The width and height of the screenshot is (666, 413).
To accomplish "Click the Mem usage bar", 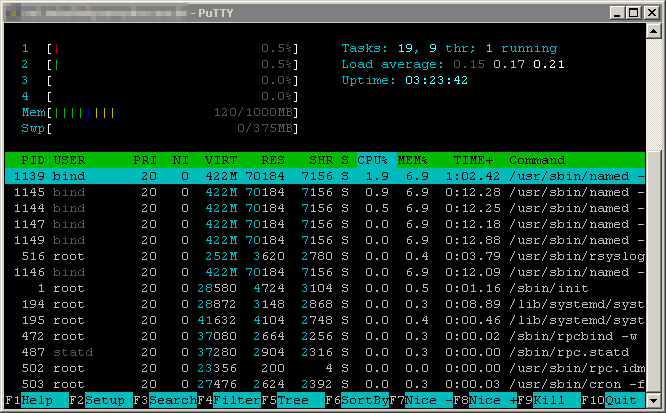I will (160, 113).
